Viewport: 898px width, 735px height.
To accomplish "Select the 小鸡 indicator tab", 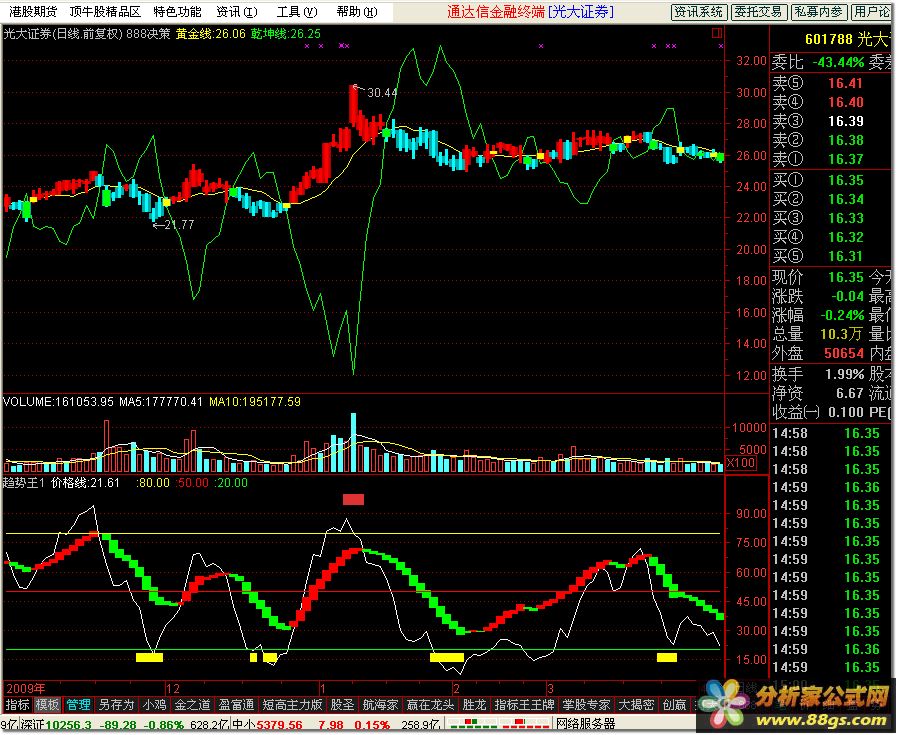I will (154, 705).
